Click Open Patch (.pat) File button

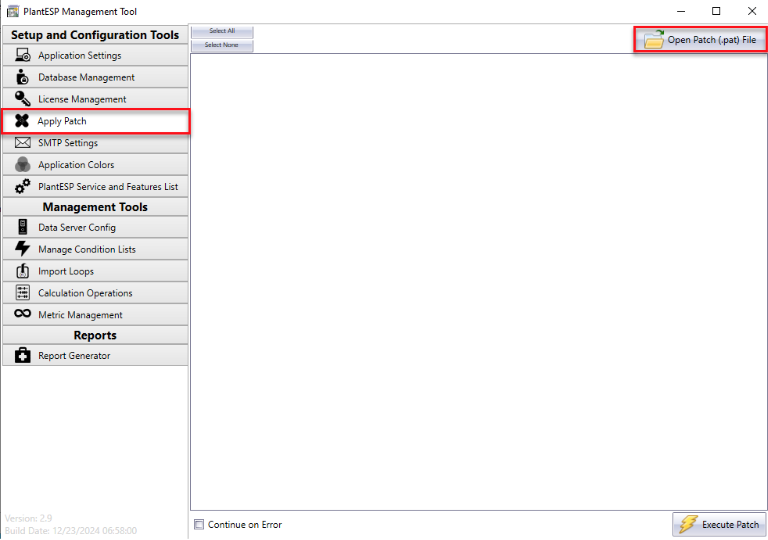click(x=700, y=40)
